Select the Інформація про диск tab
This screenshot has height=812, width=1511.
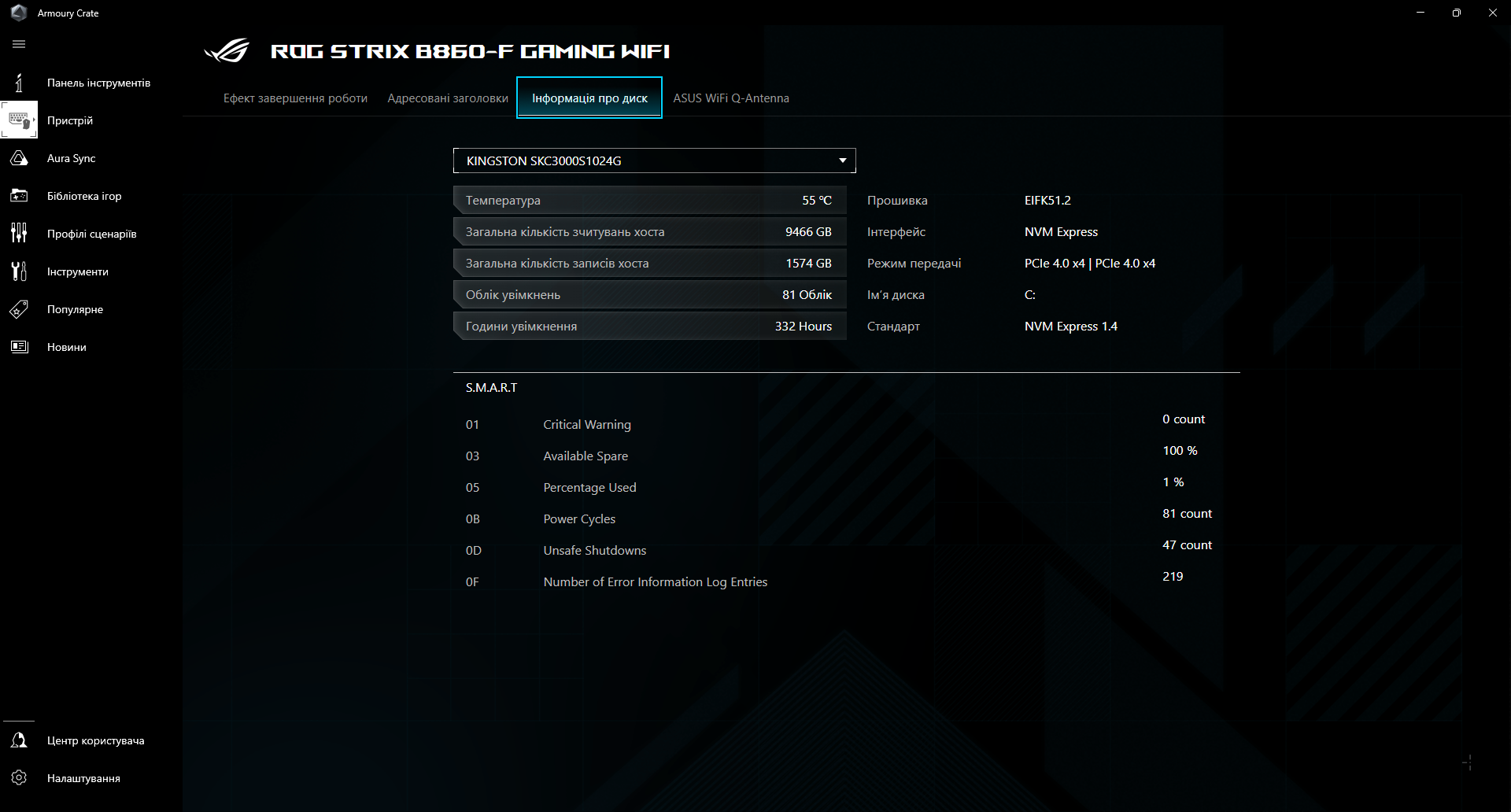pos(589,98)
